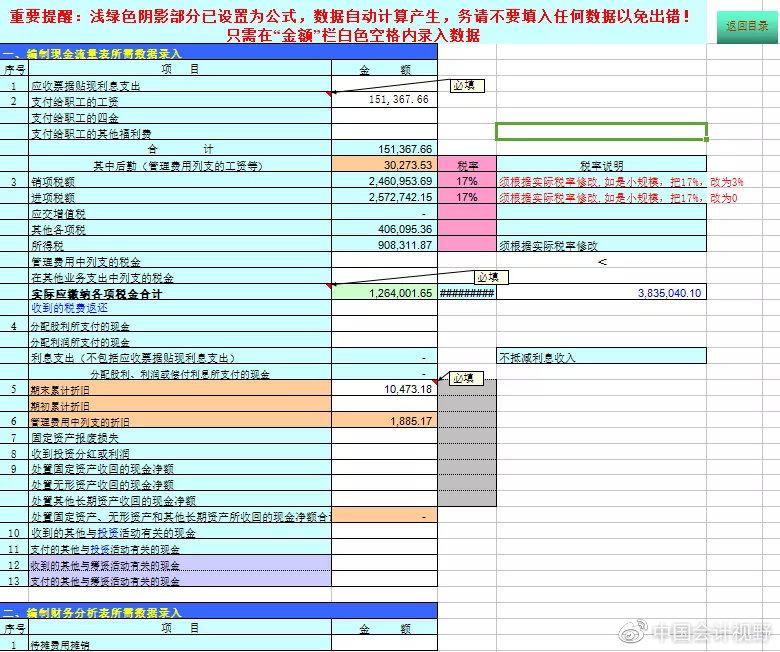This screenshot has height=652, width=780.
Task: Select 进项税额 amount 2,572,742.15
Action: 385,196
